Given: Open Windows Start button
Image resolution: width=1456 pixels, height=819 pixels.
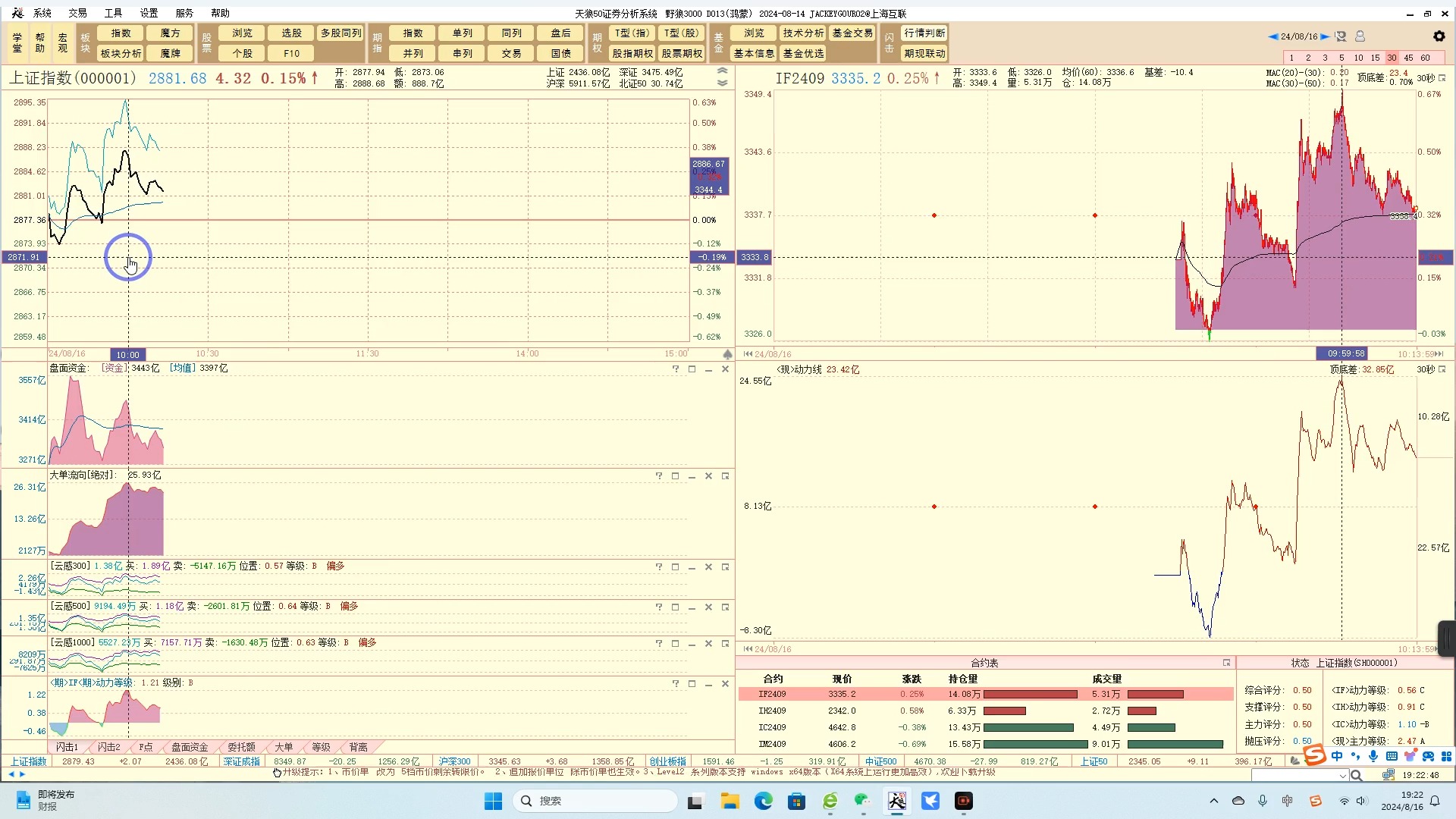Looking at the screenshot, I should pos(493,801).
